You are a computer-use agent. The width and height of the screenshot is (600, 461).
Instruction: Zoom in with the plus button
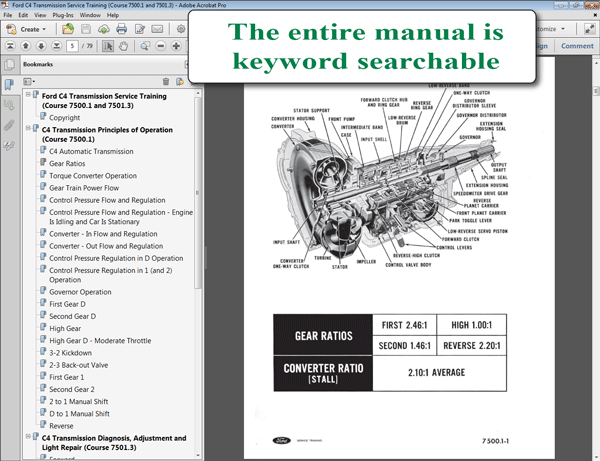tap(176, 46)
